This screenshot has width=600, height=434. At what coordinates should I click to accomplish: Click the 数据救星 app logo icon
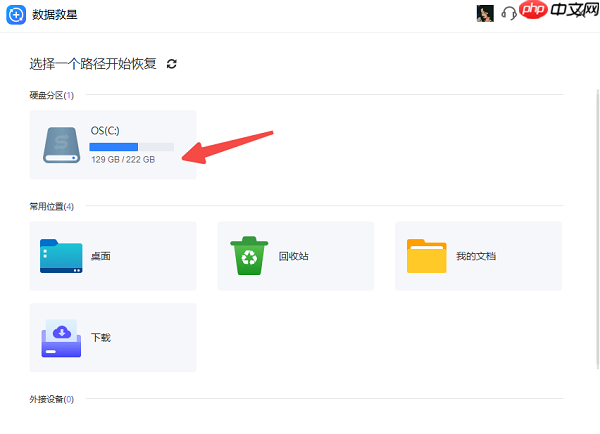pos(16,15)
